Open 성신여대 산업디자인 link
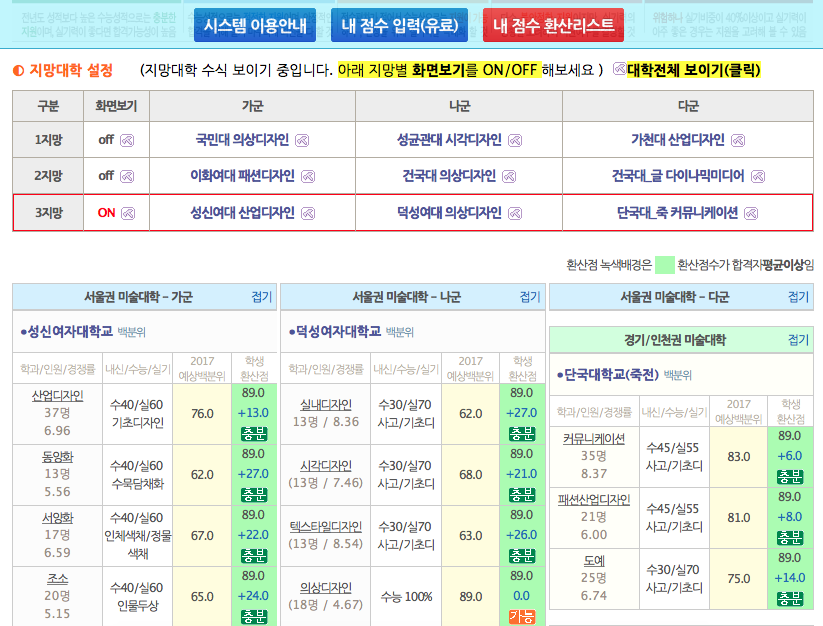This screenshot has width=823, height=626. [x=242, y=213]
